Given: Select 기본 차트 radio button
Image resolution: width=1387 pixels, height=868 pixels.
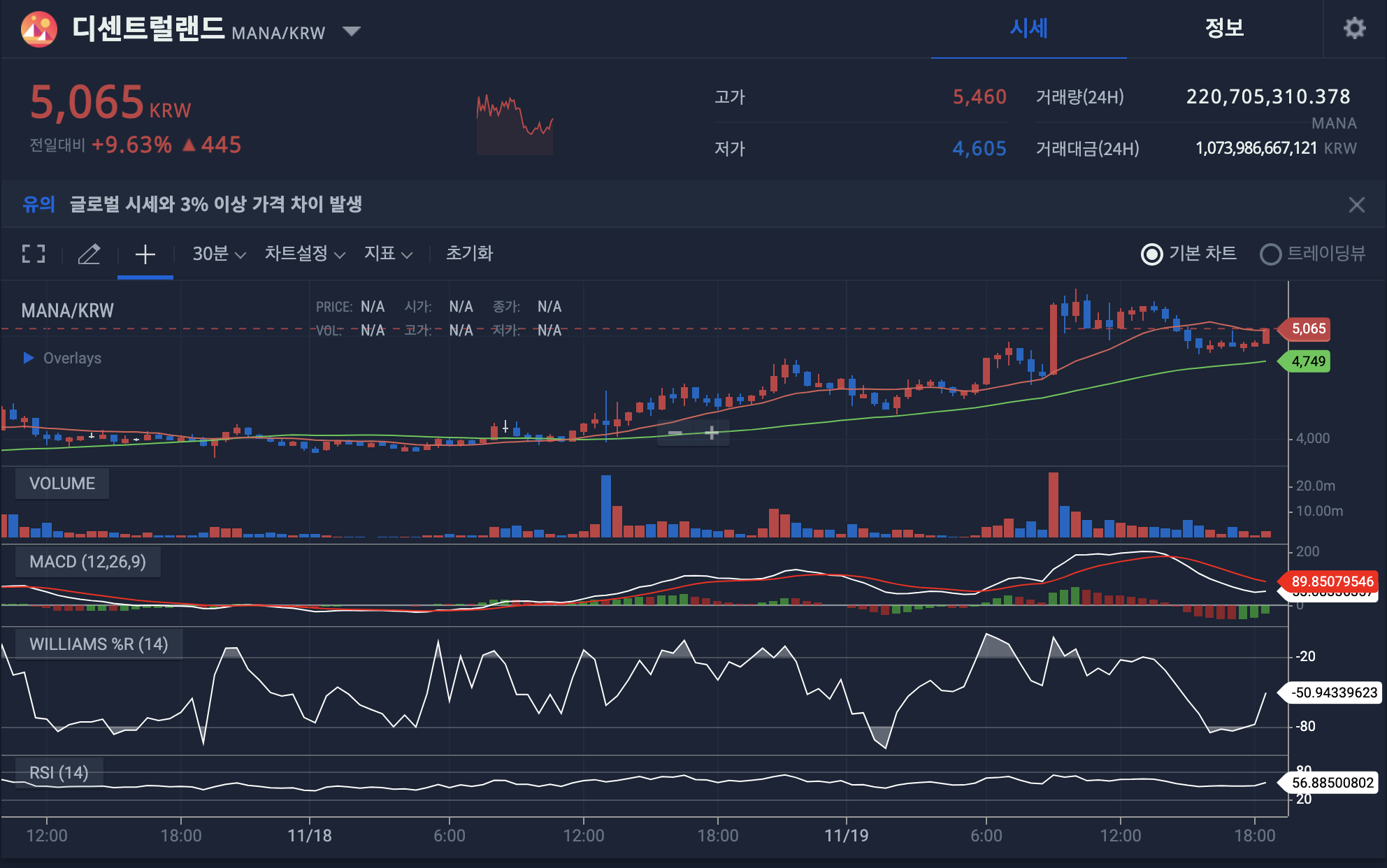Looking at the screenshot, I should point(1151,254).
